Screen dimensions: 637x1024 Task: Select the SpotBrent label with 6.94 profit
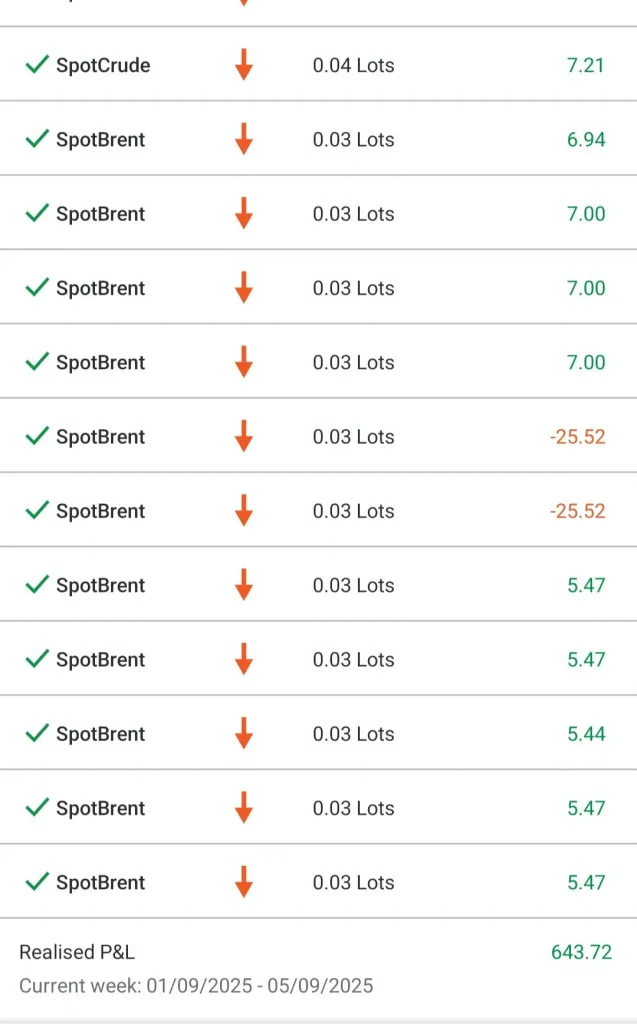[x=100, y=140]
